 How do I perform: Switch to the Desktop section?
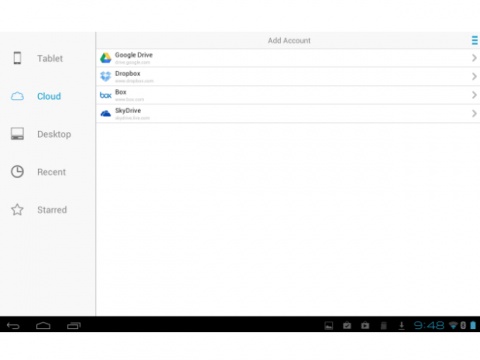click(x=54, y=134)
